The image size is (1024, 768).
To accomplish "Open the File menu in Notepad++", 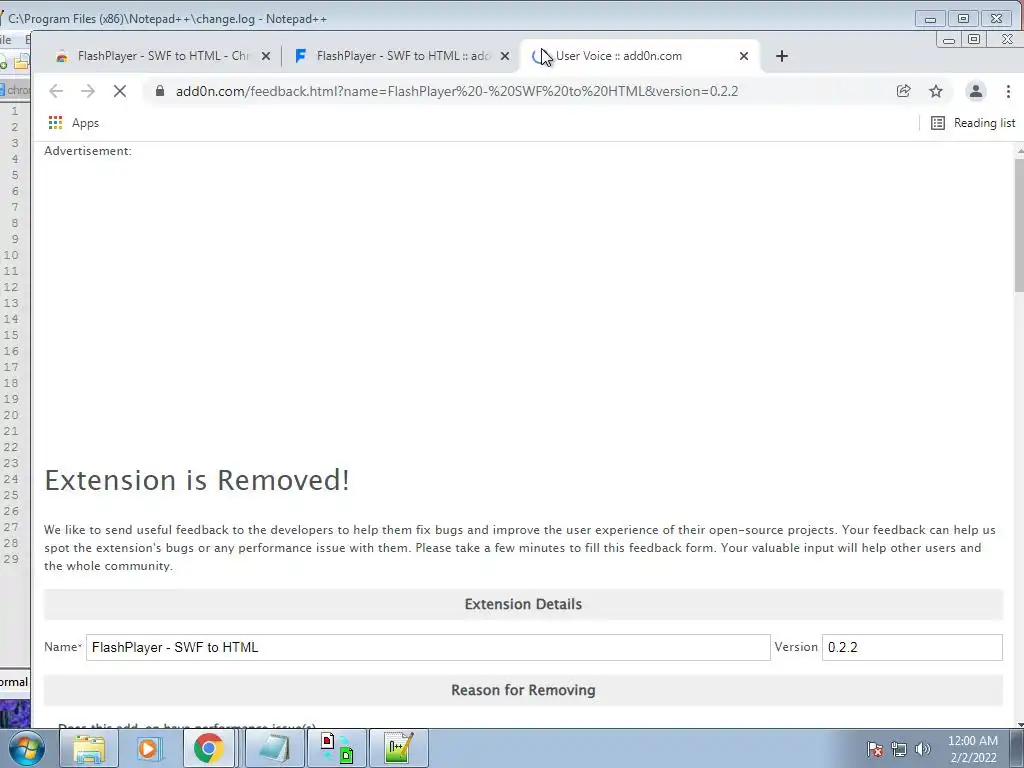I will [x=6, y=40].
